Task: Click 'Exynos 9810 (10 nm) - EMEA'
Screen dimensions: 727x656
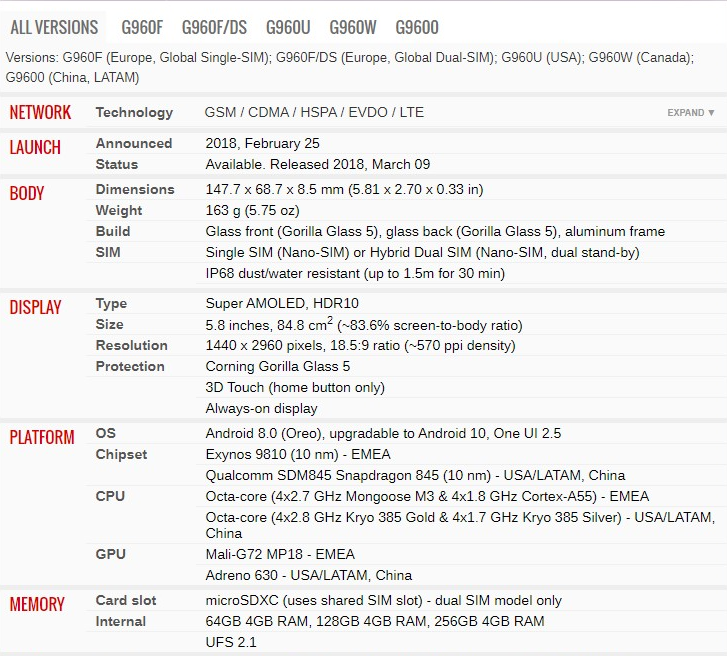Action: click(x=298, y=454)
